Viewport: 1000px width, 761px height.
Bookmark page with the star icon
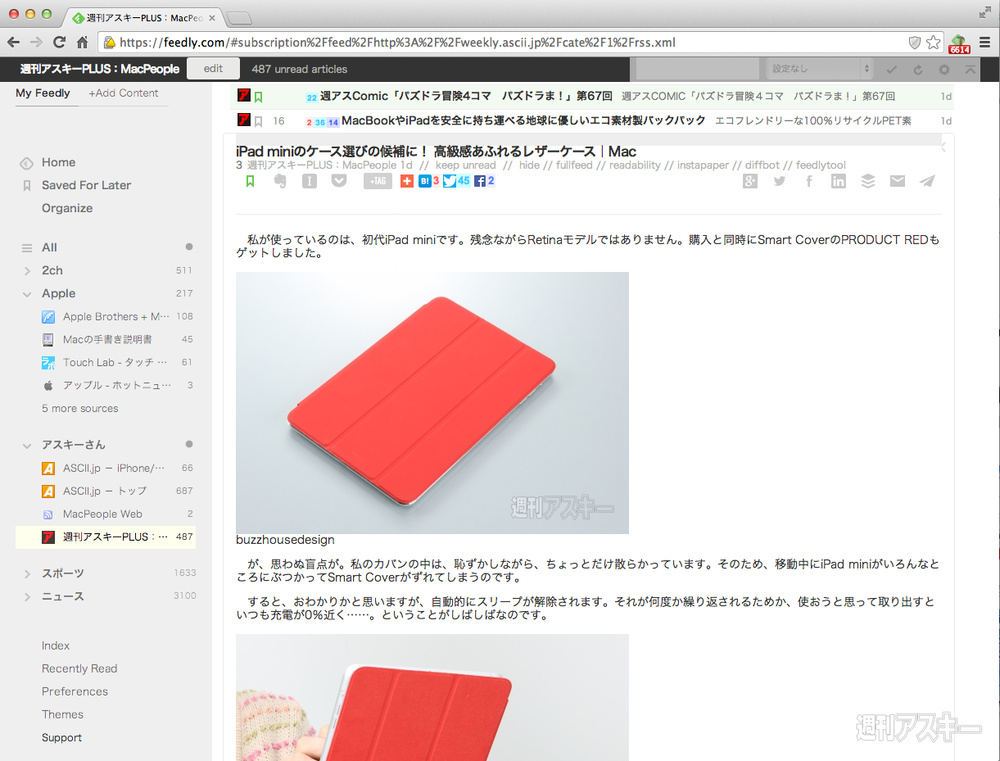[x=933, y=42]
